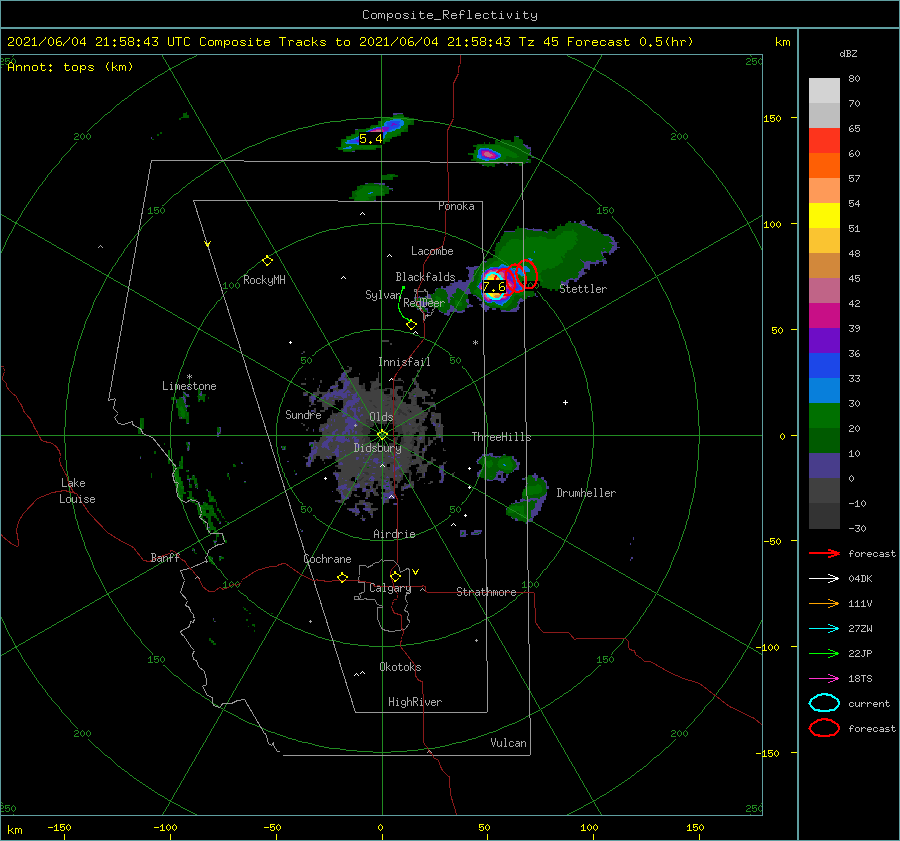This screenshot has width=900, height=841.
Task: Click the yellow diamond marker near RockyMH
Action: [x=267, y=261]
